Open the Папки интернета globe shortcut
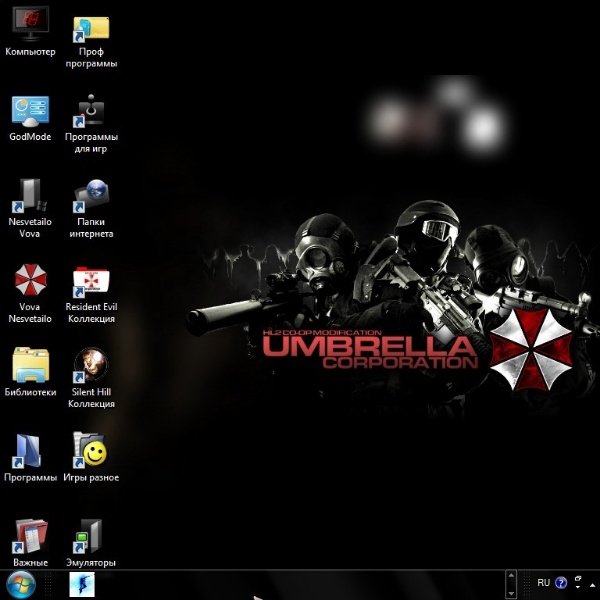 (x=91, y=209)
